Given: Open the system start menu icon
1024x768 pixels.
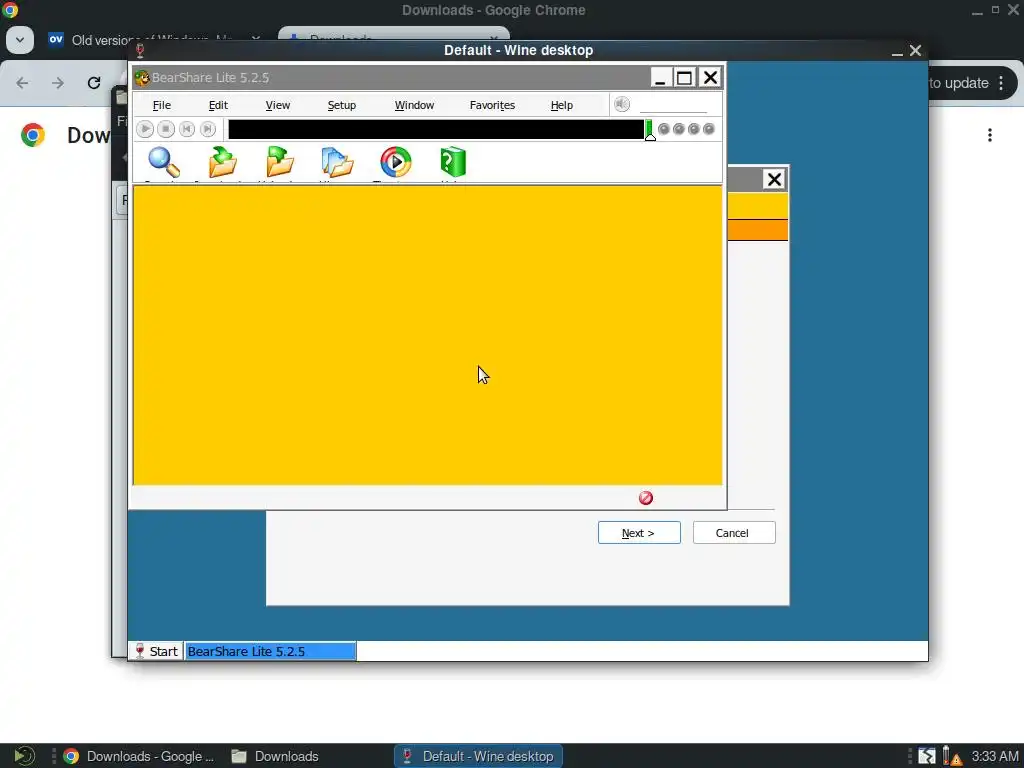Looking at the screenshot, I should point(24,756).
